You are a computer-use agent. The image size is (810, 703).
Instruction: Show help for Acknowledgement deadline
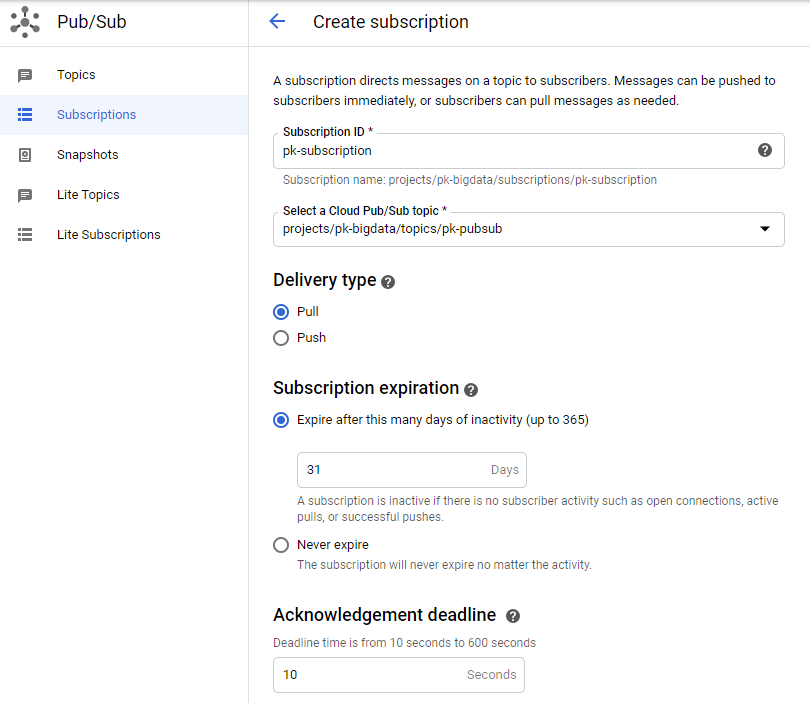click(513, 616)
